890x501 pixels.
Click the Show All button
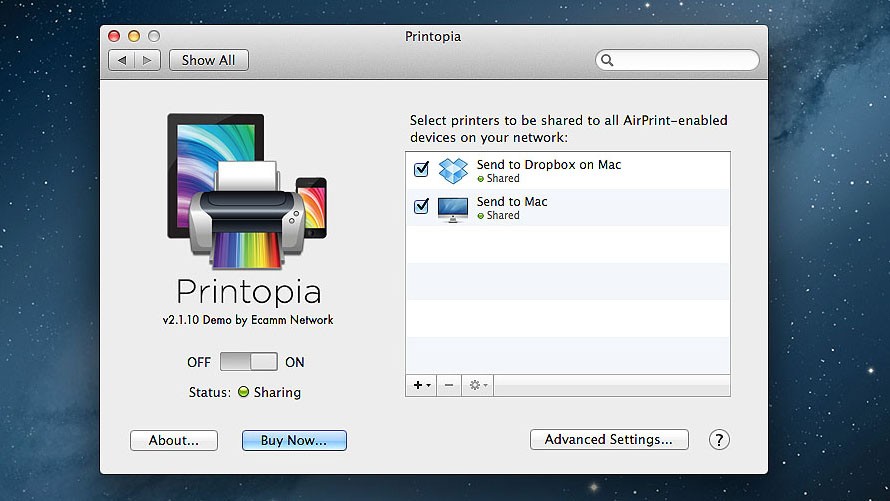point(208,60)
